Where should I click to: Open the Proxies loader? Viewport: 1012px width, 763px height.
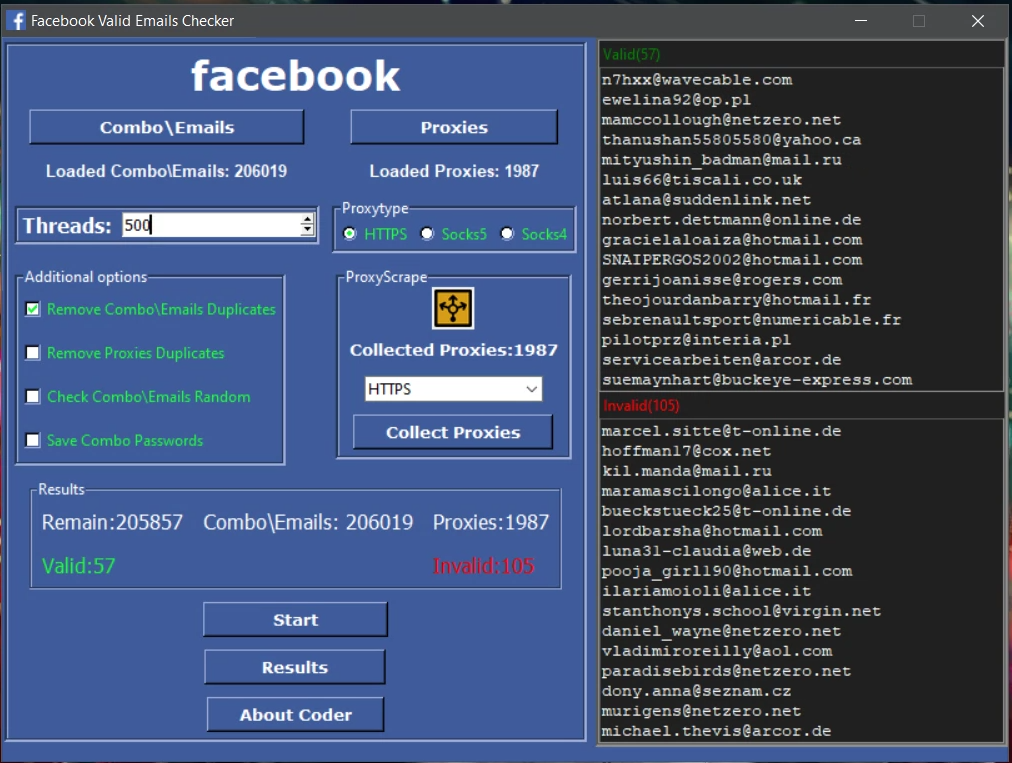click(453, 127)
